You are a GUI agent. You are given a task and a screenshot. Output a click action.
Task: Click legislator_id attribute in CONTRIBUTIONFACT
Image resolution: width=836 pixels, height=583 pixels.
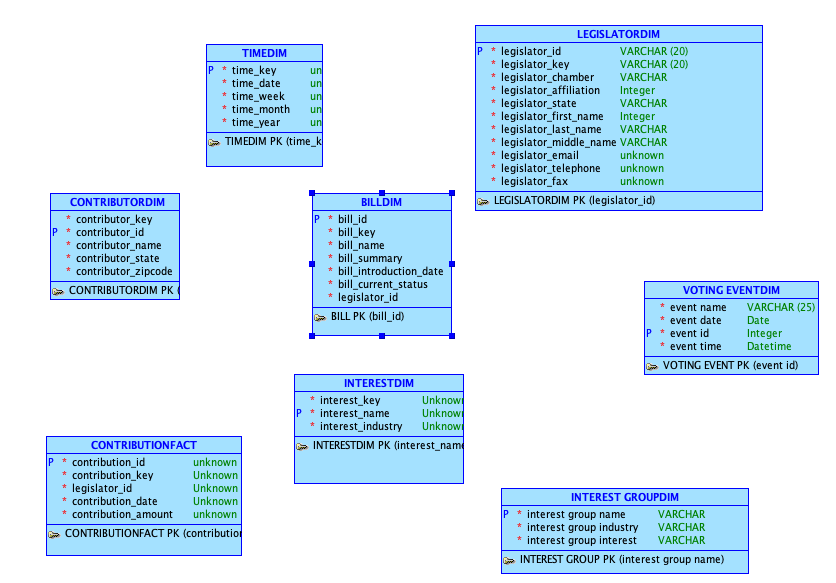(102, 488)
